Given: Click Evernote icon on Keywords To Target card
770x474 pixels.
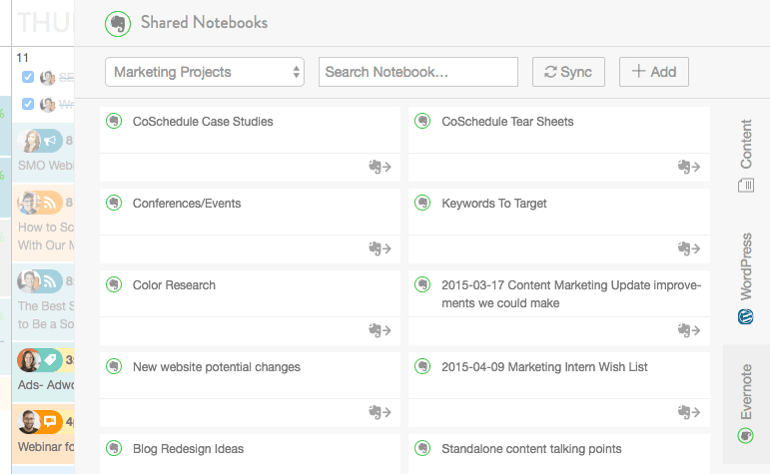Looking at the screenshot, I should (x=422, y=202).
